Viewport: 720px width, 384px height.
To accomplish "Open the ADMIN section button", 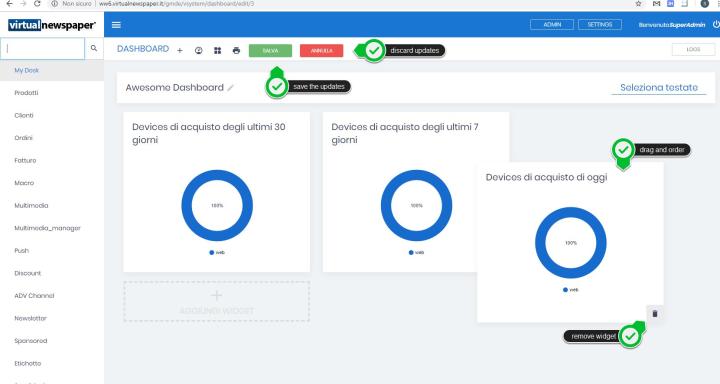I will pos(552,24).
